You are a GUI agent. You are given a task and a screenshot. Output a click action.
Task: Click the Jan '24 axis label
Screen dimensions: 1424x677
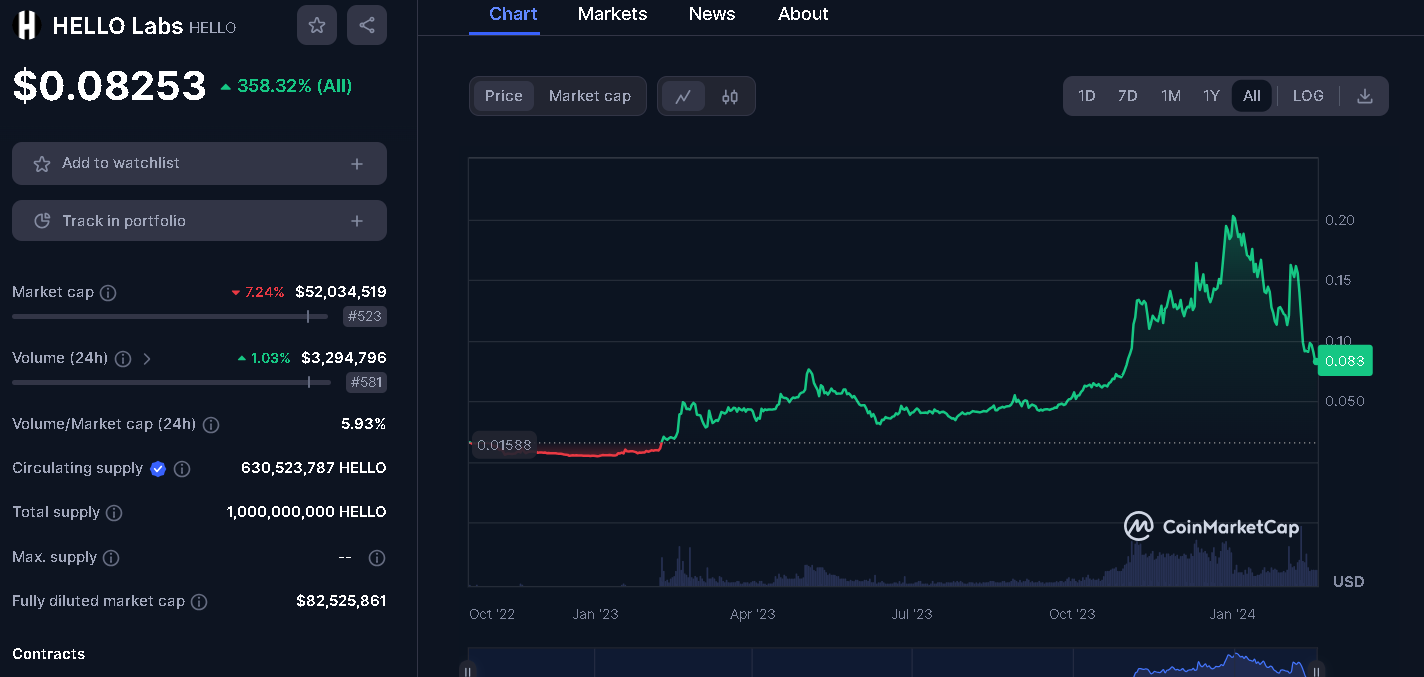point(1233,614)
